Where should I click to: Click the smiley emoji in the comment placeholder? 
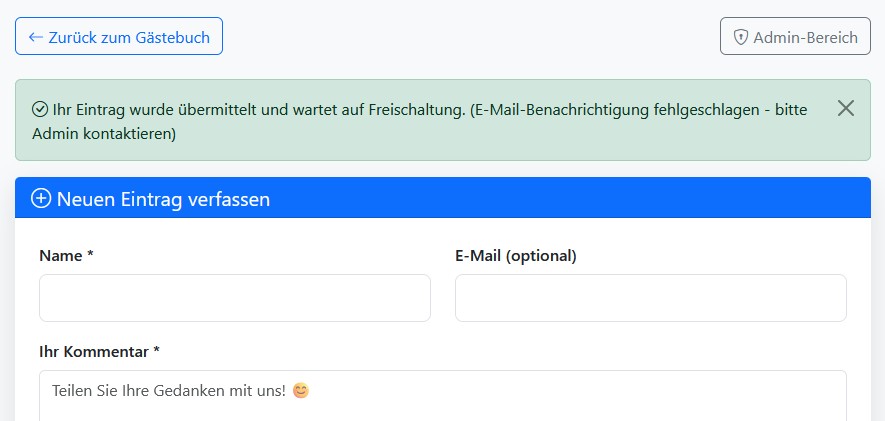coord(300,391)
